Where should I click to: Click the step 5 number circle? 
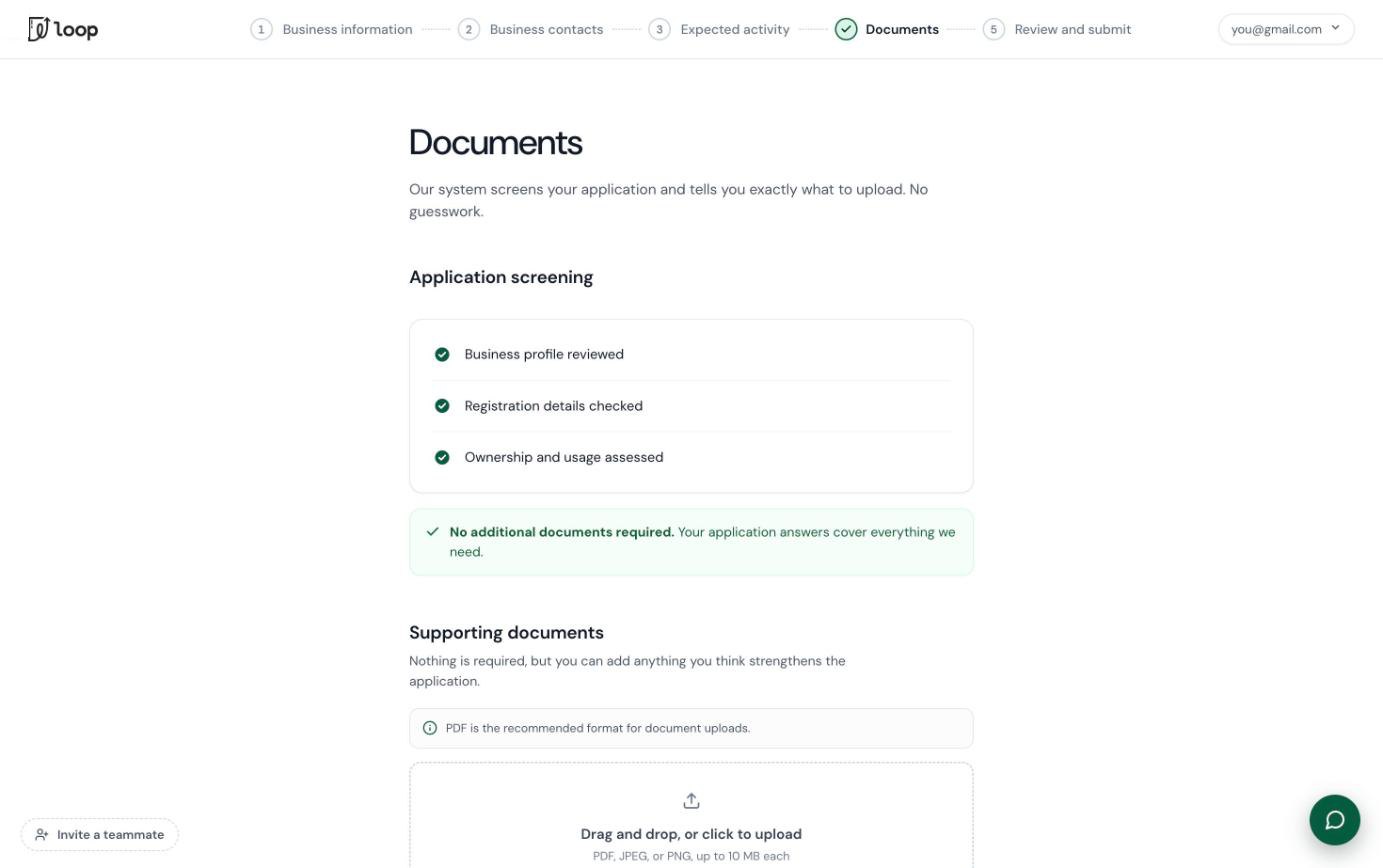coord(994,29)
